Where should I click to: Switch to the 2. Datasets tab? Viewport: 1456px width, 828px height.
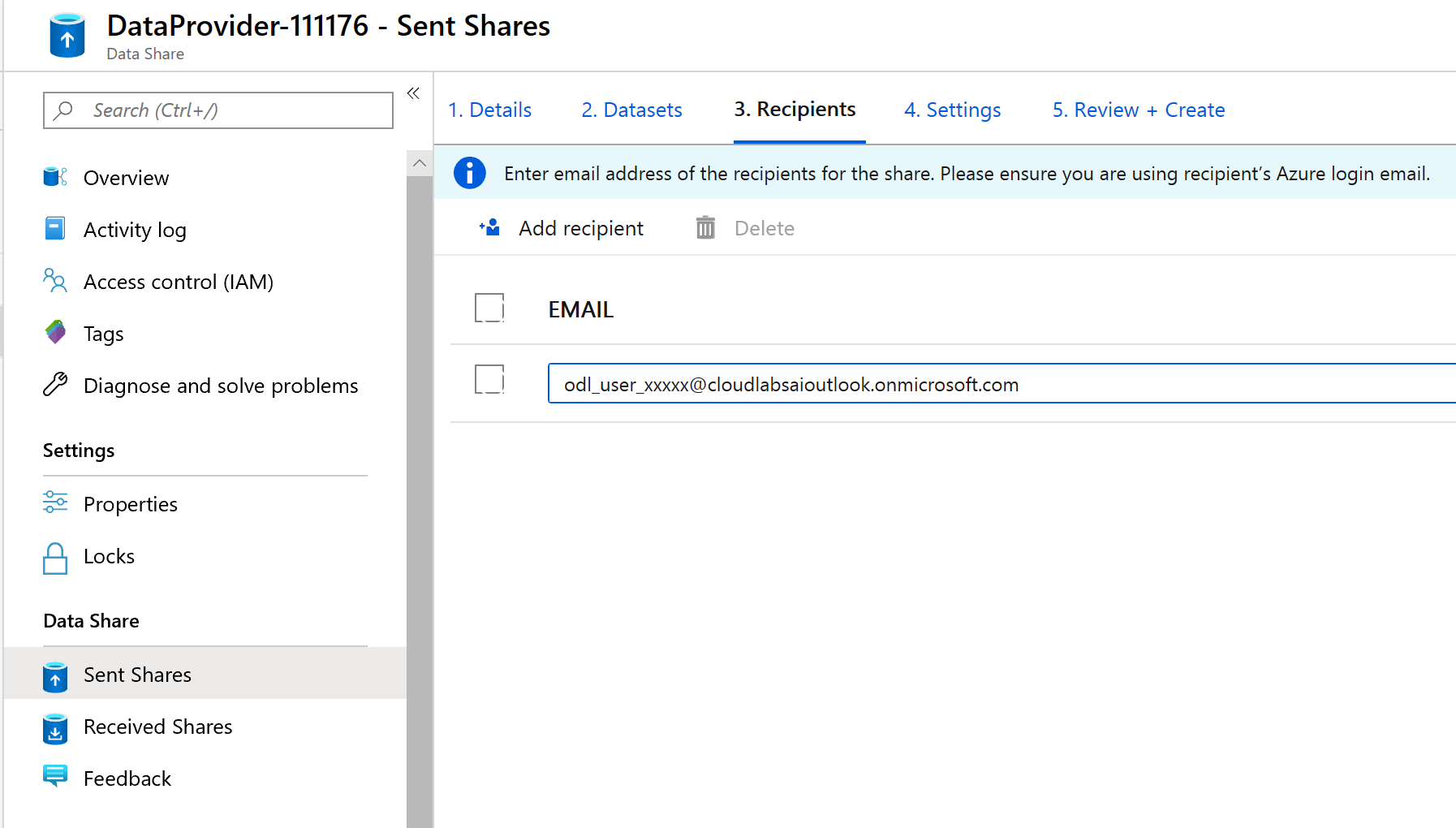[x=632, y=110]
